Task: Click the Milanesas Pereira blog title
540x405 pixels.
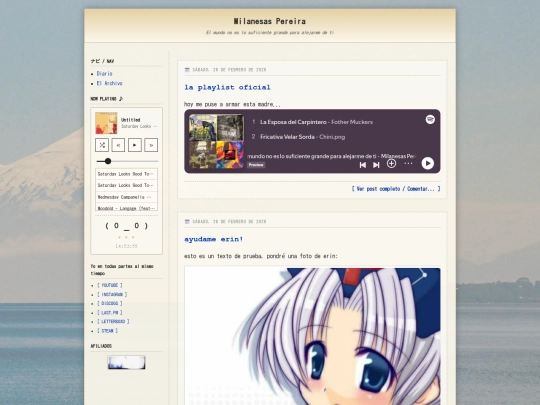Action: [x=270, y=21]
